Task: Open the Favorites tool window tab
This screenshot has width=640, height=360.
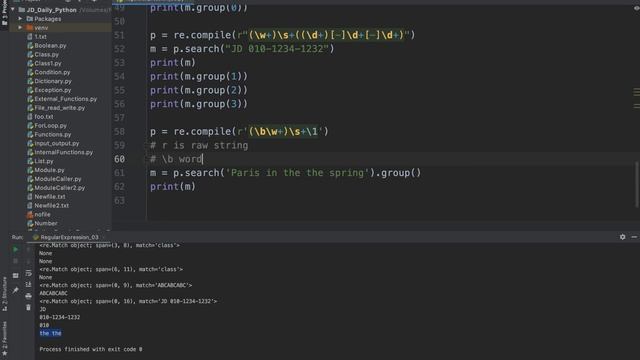Action: point(4,338)
